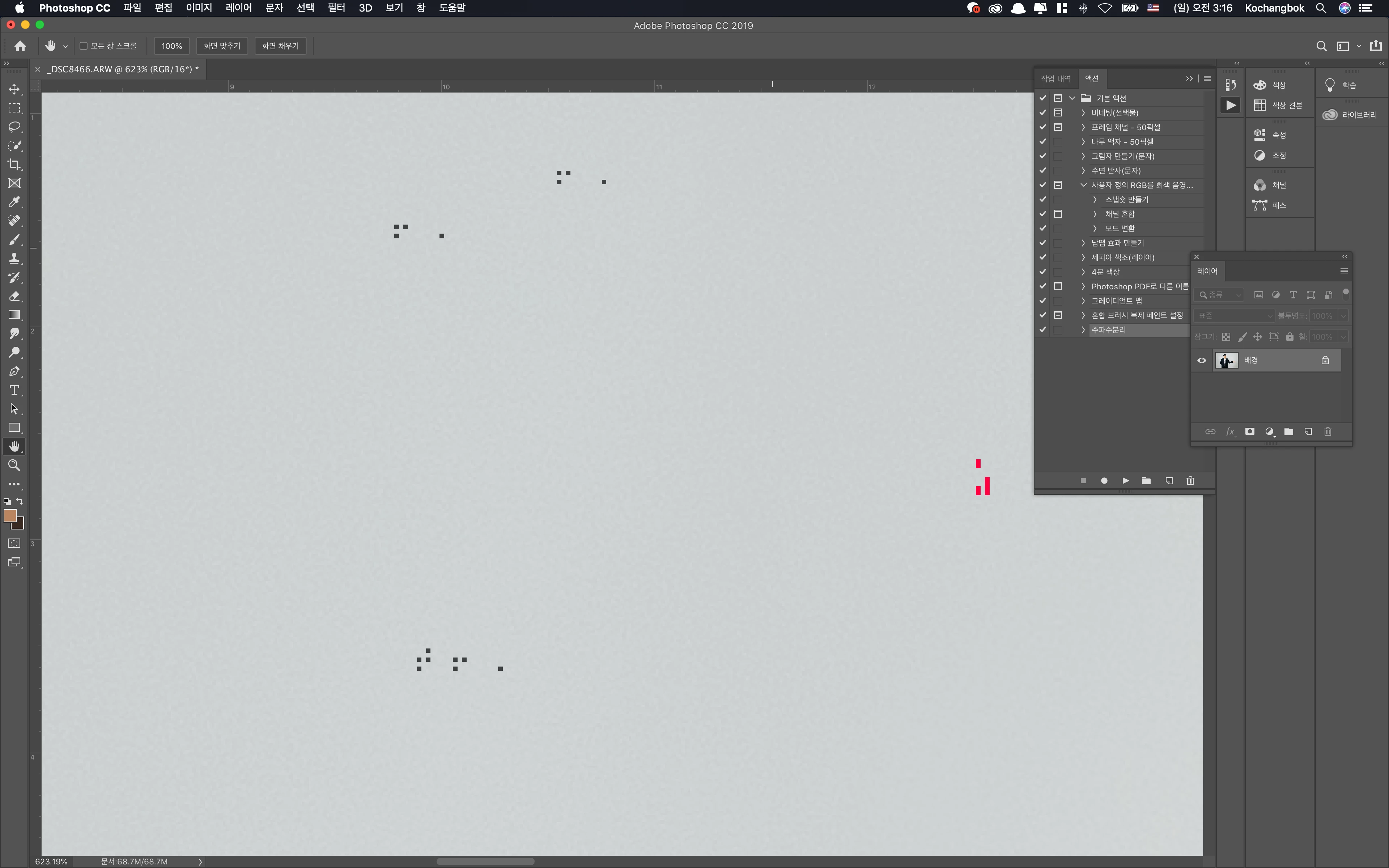Toggle the checkmark for the 주파수분리 action
Screen dimensions: 1389x868
[1043, 329]
